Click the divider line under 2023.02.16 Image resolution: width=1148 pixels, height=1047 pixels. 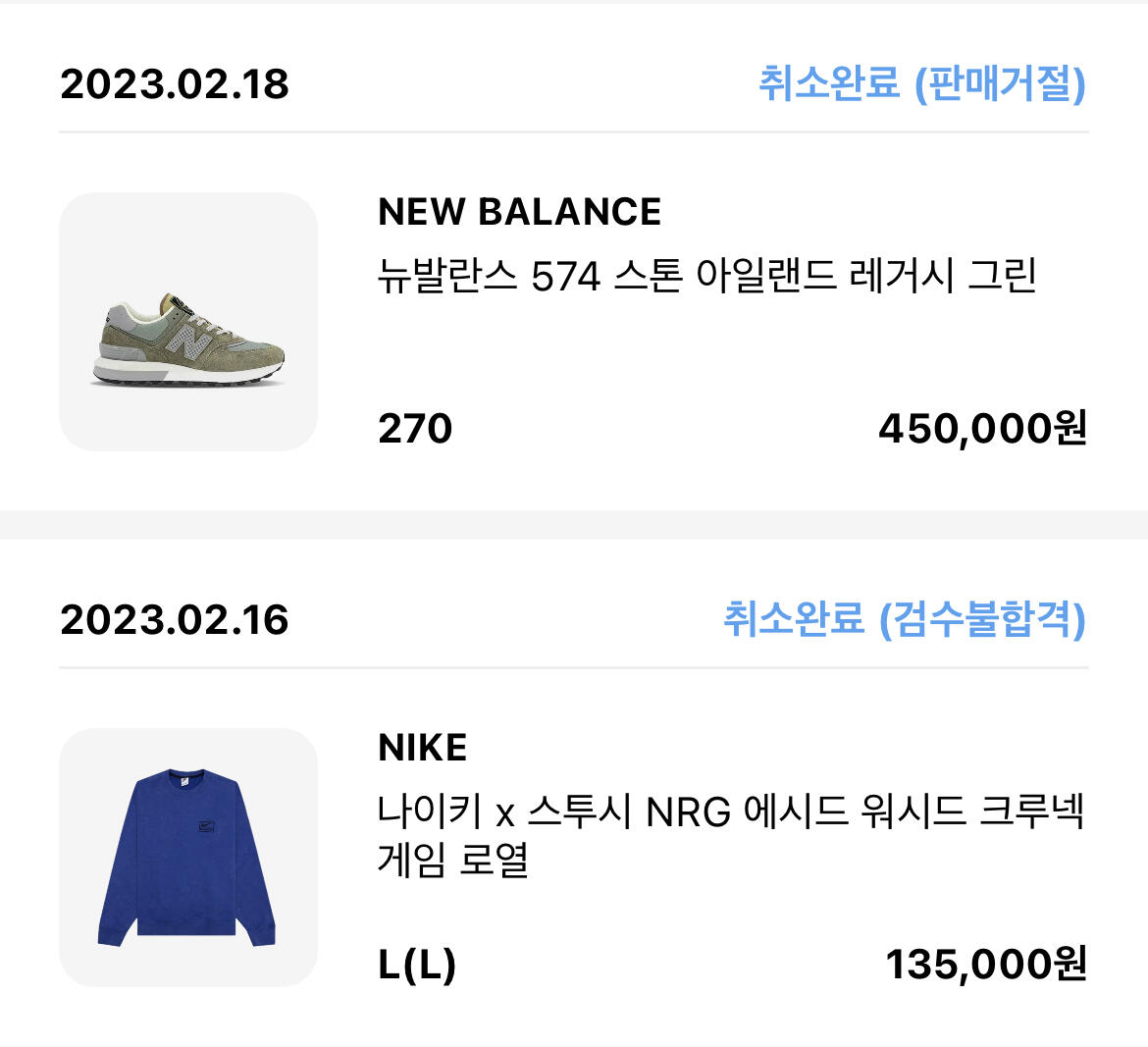(574, 667)
